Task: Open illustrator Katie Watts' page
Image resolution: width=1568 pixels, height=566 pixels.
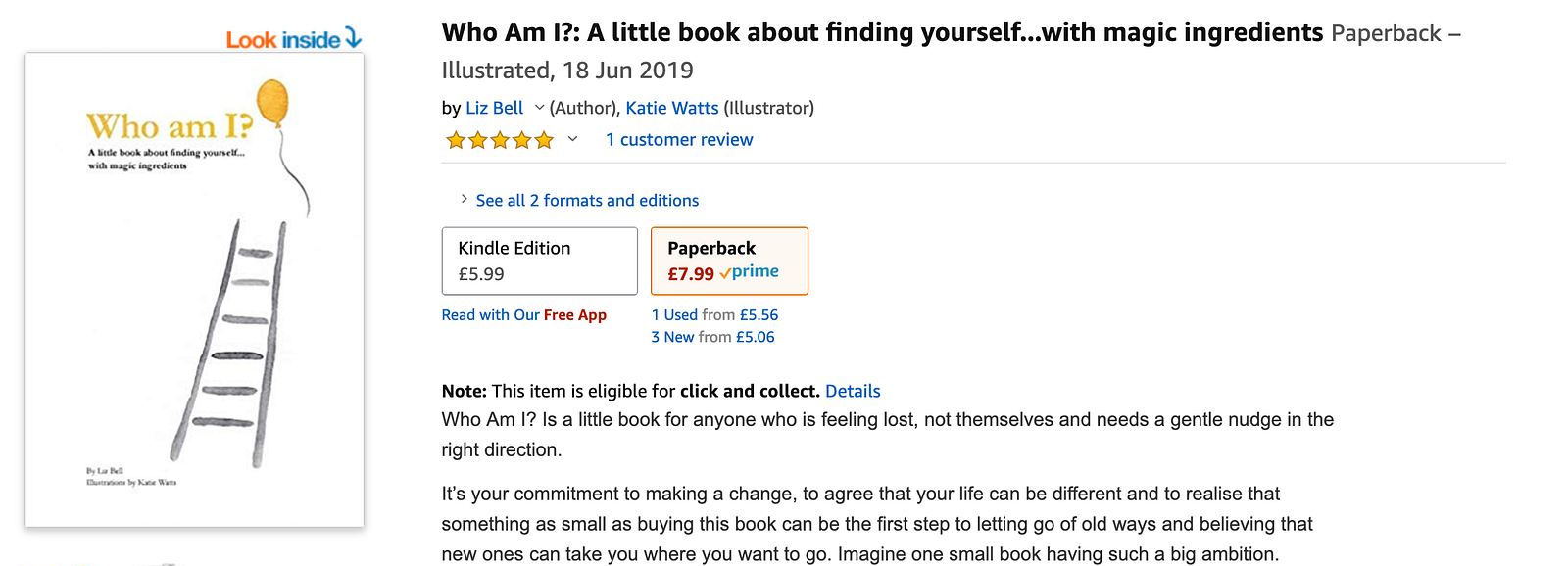Action: click(x=671, y=108)
